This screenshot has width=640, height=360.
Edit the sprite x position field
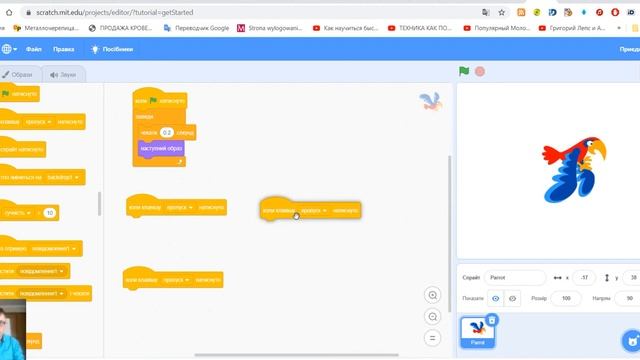pos(584,278)
